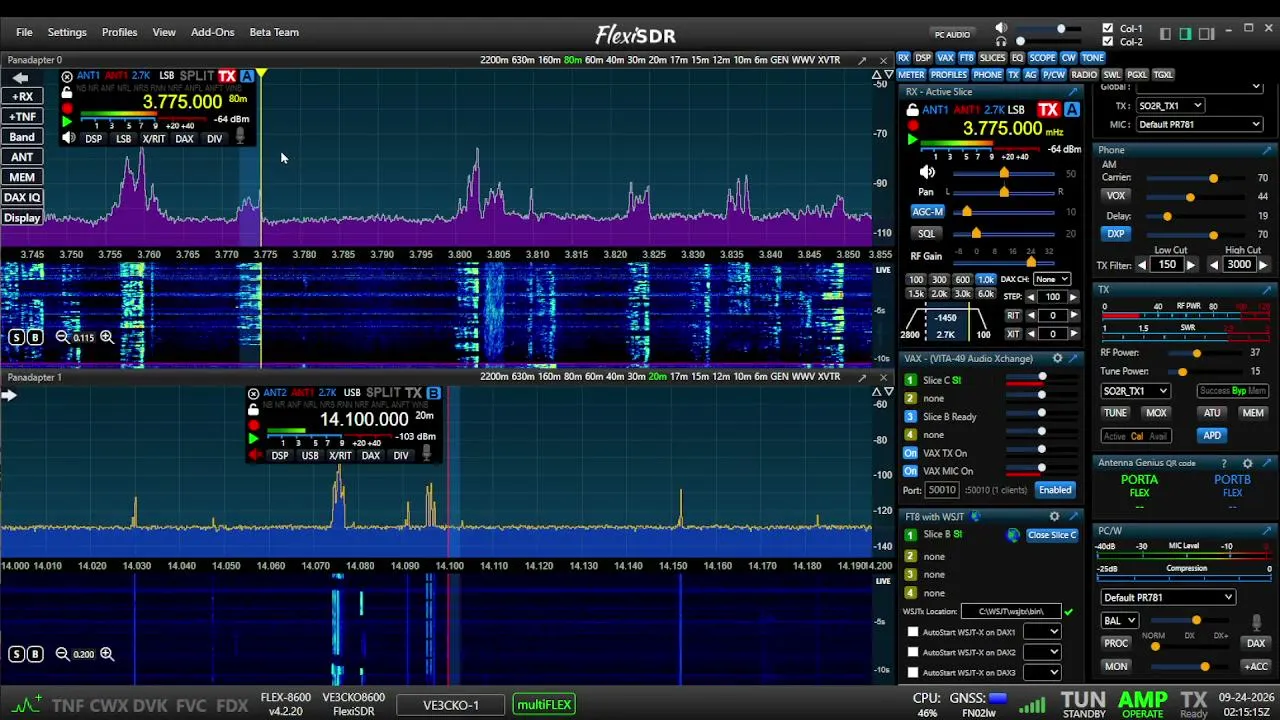Pop out the Phone panel arrow icon

[x=1266, y=150]
